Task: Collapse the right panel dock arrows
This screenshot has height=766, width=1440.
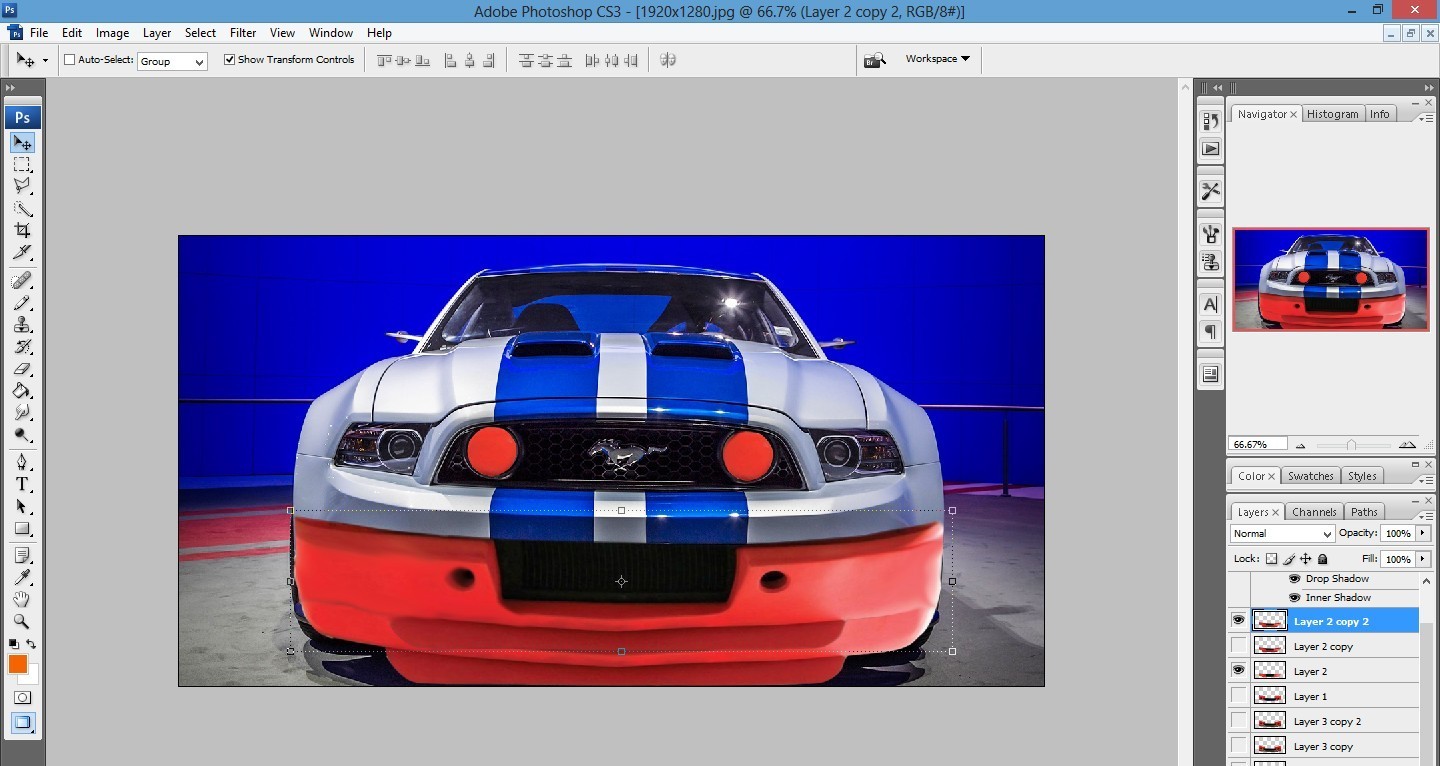Action: point(1427,88)
